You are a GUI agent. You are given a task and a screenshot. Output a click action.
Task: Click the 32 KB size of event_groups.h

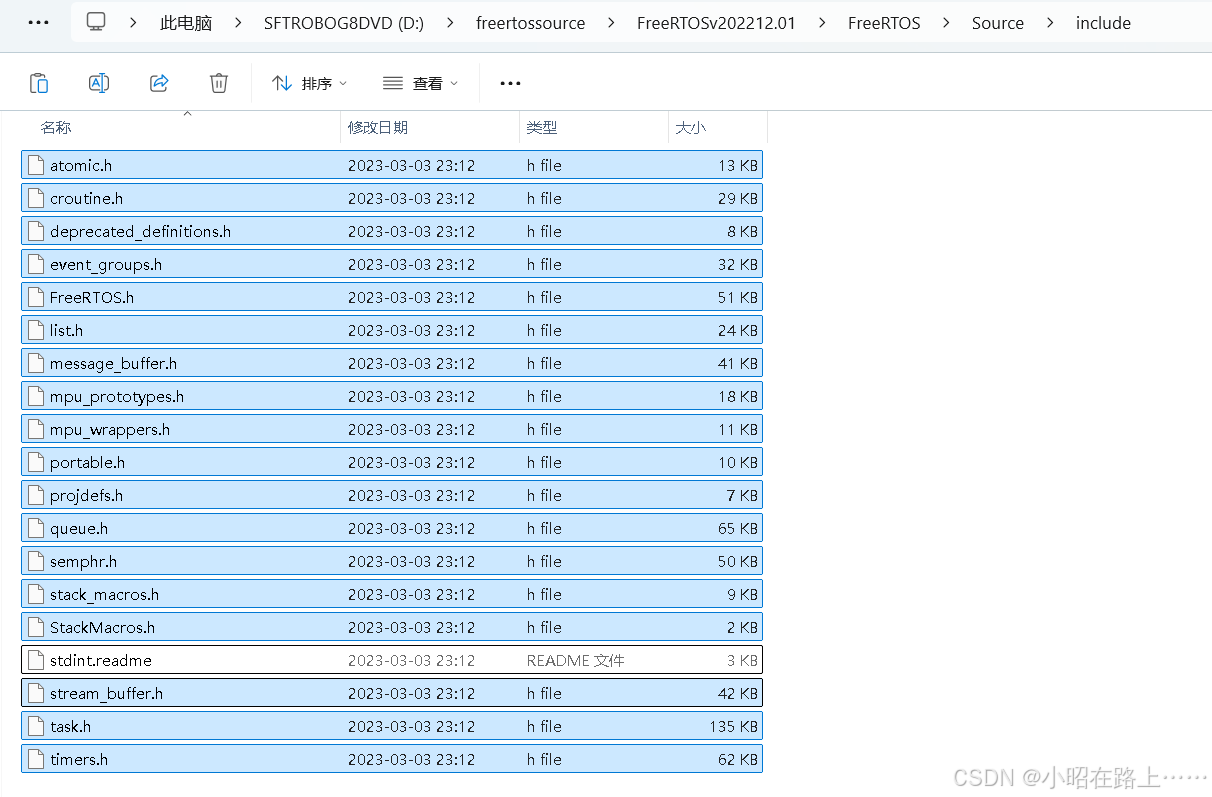click(x=738, y=264)
